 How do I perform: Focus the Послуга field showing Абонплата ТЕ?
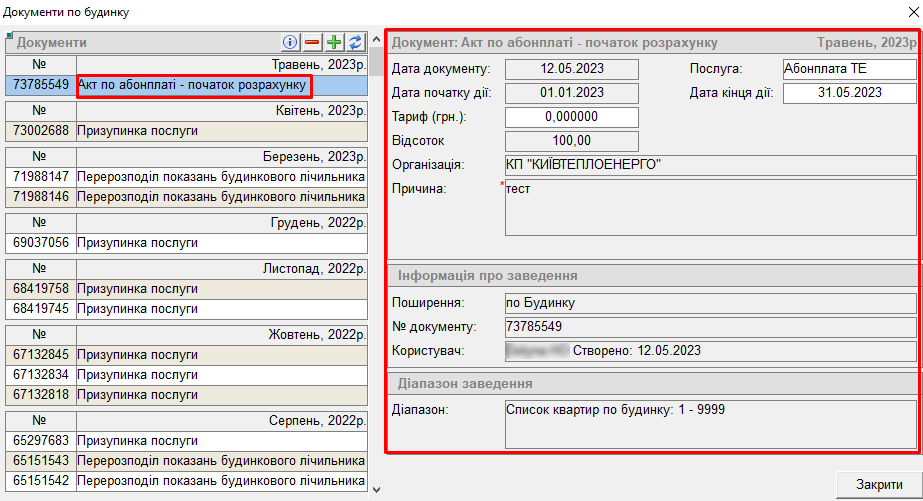[849, 69]
